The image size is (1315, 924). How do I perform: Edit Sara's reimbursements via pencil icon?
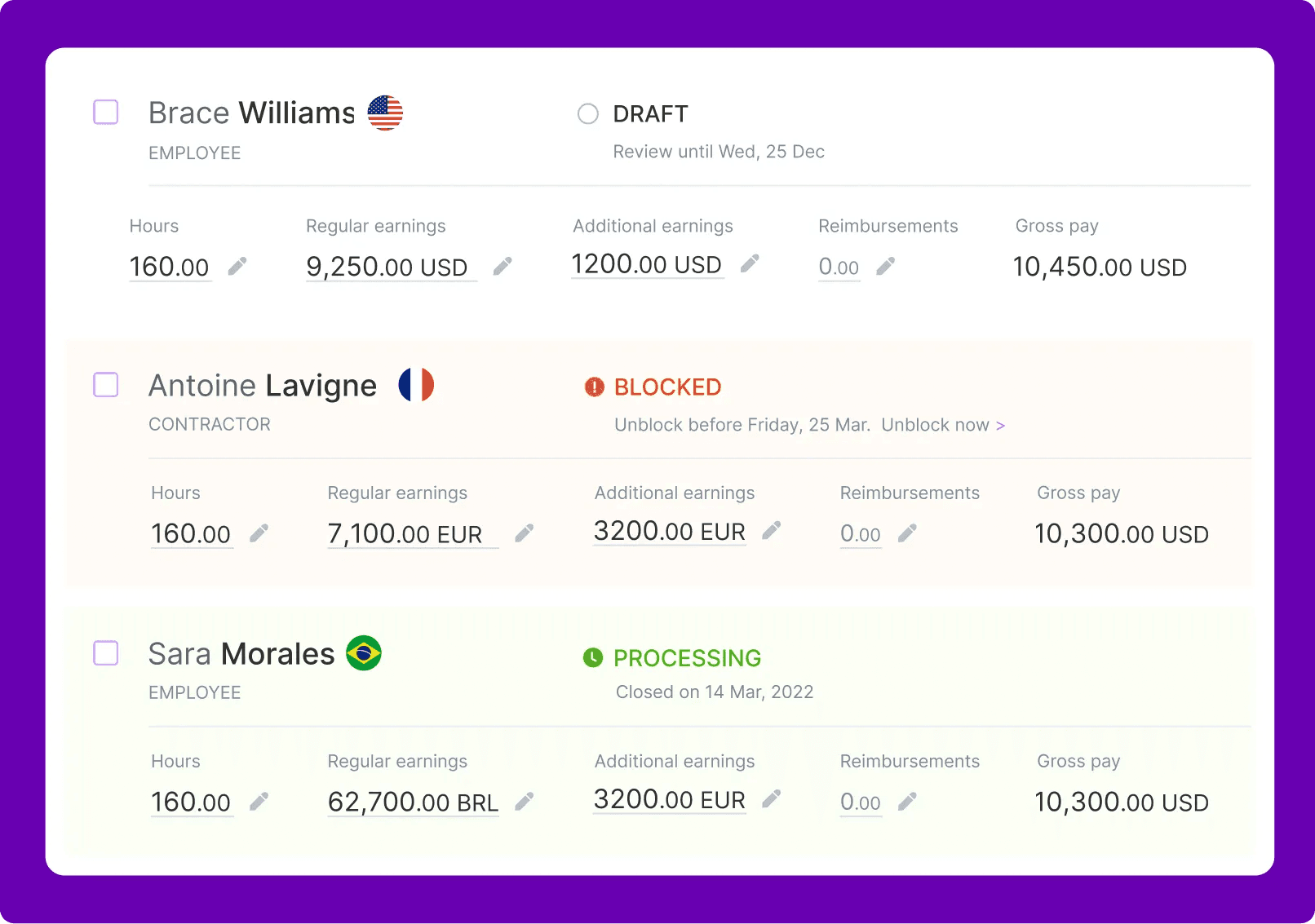click(x=908, y=802)
